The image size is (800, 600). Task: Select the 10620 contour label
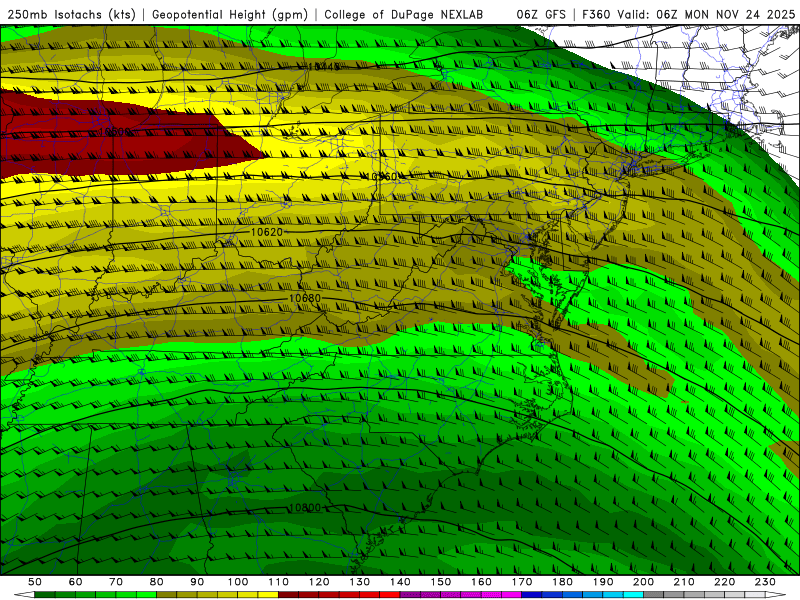point(267,232)
